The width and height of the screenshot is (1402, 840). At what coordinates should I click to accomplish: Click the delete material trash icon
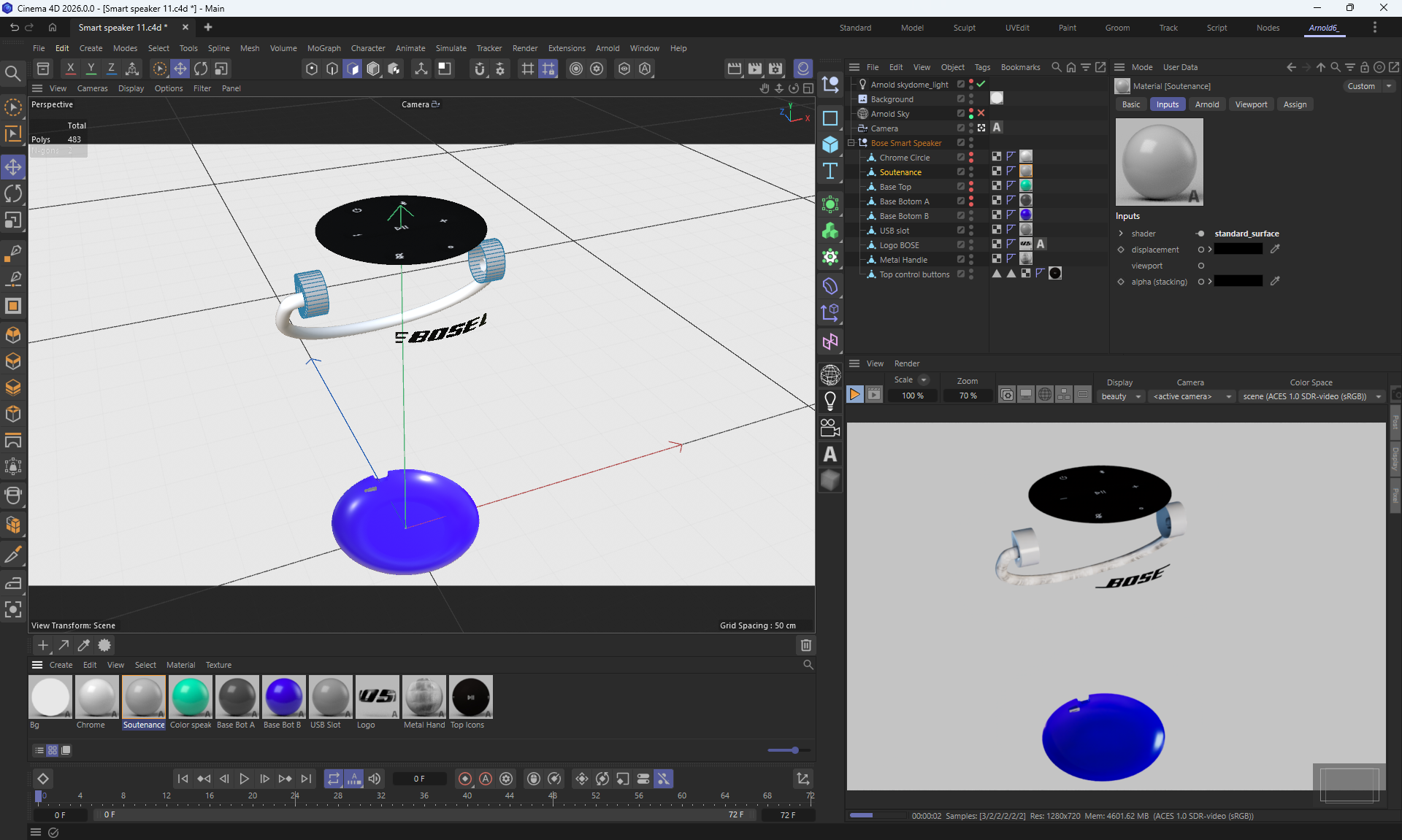click(x=805, y=645)
